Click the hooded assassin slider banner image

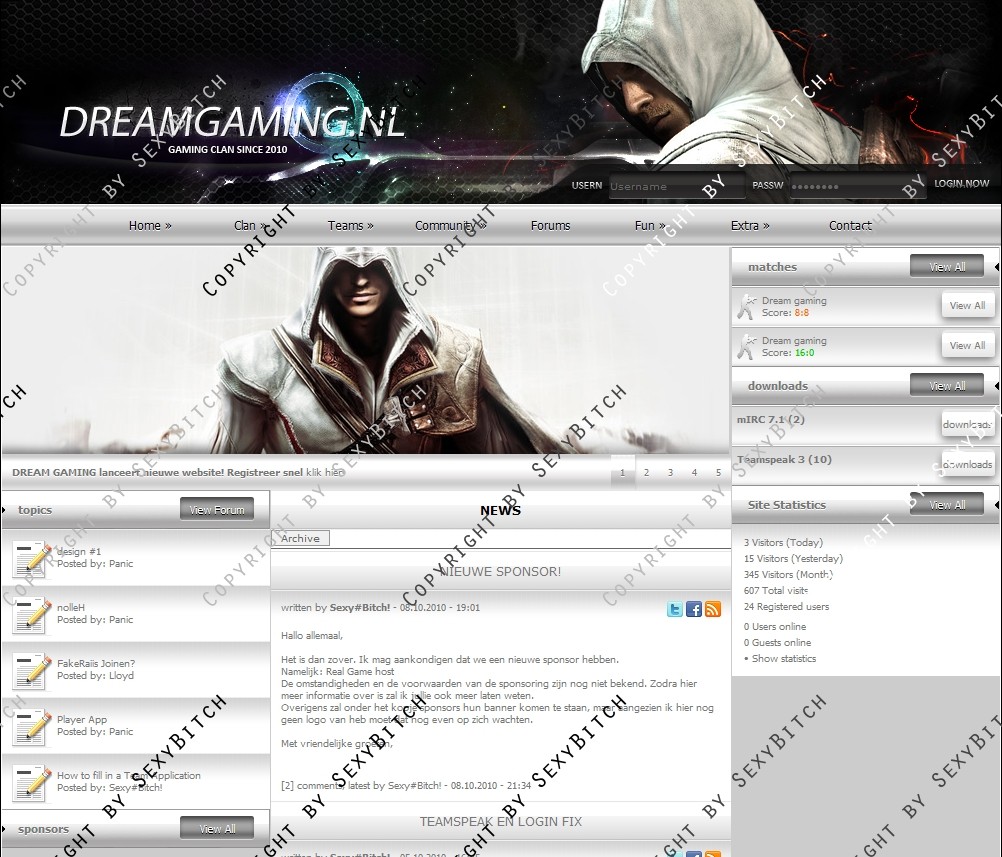(x=365, y=351)
